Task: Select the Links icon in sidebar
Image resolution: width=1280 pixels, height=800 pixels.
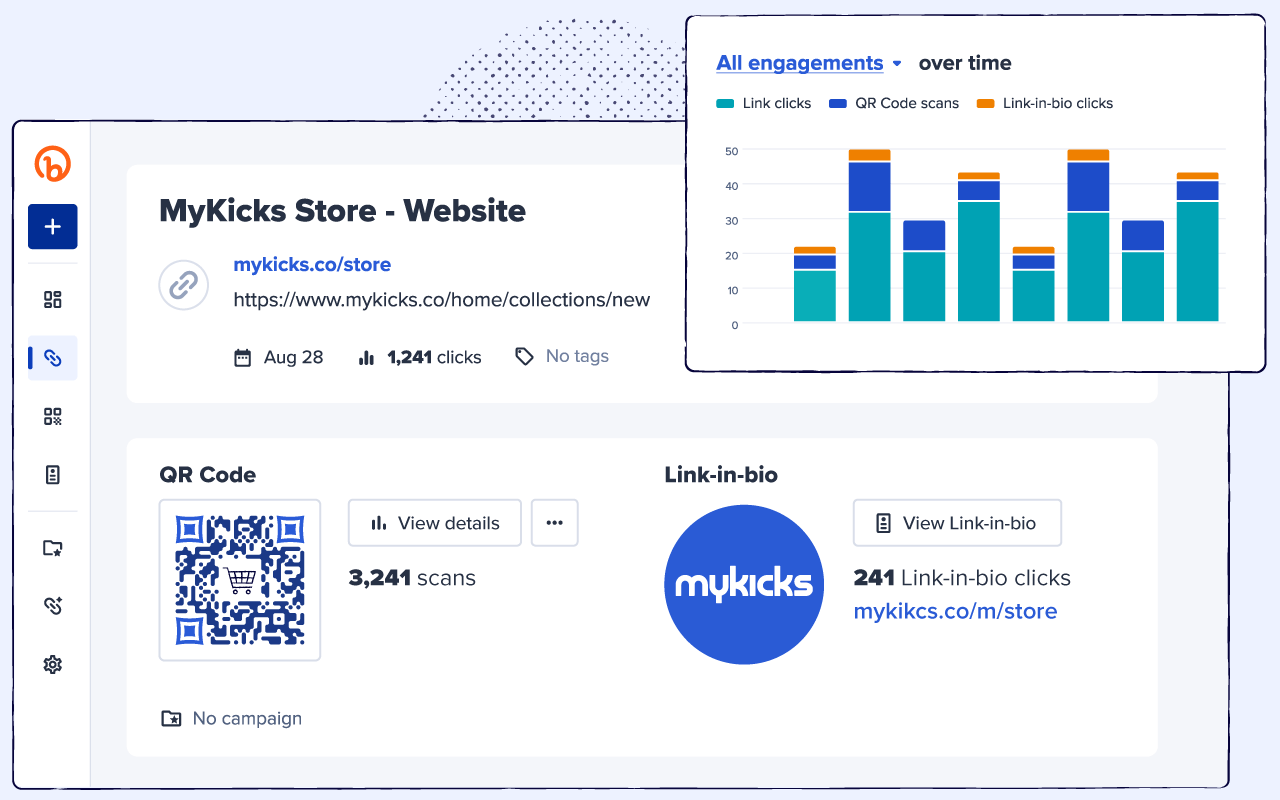Action: 53,358
